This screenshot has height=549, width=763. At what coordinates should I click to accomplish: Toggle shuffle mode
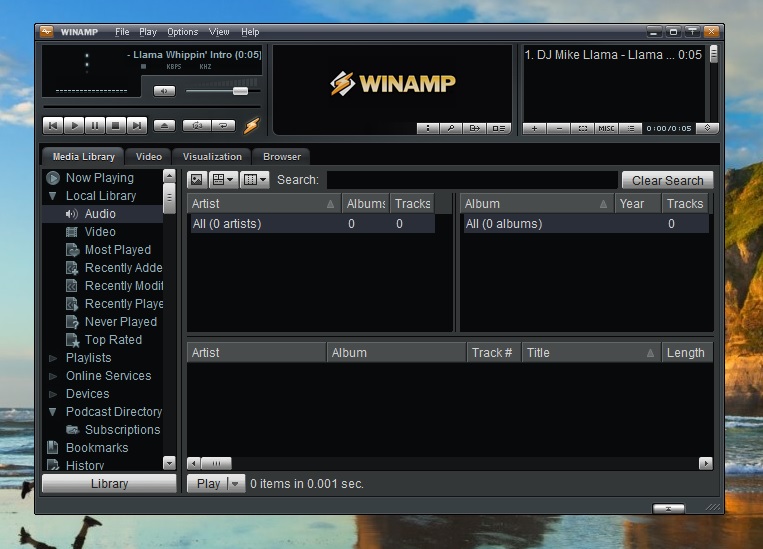(x=197, y=126)
